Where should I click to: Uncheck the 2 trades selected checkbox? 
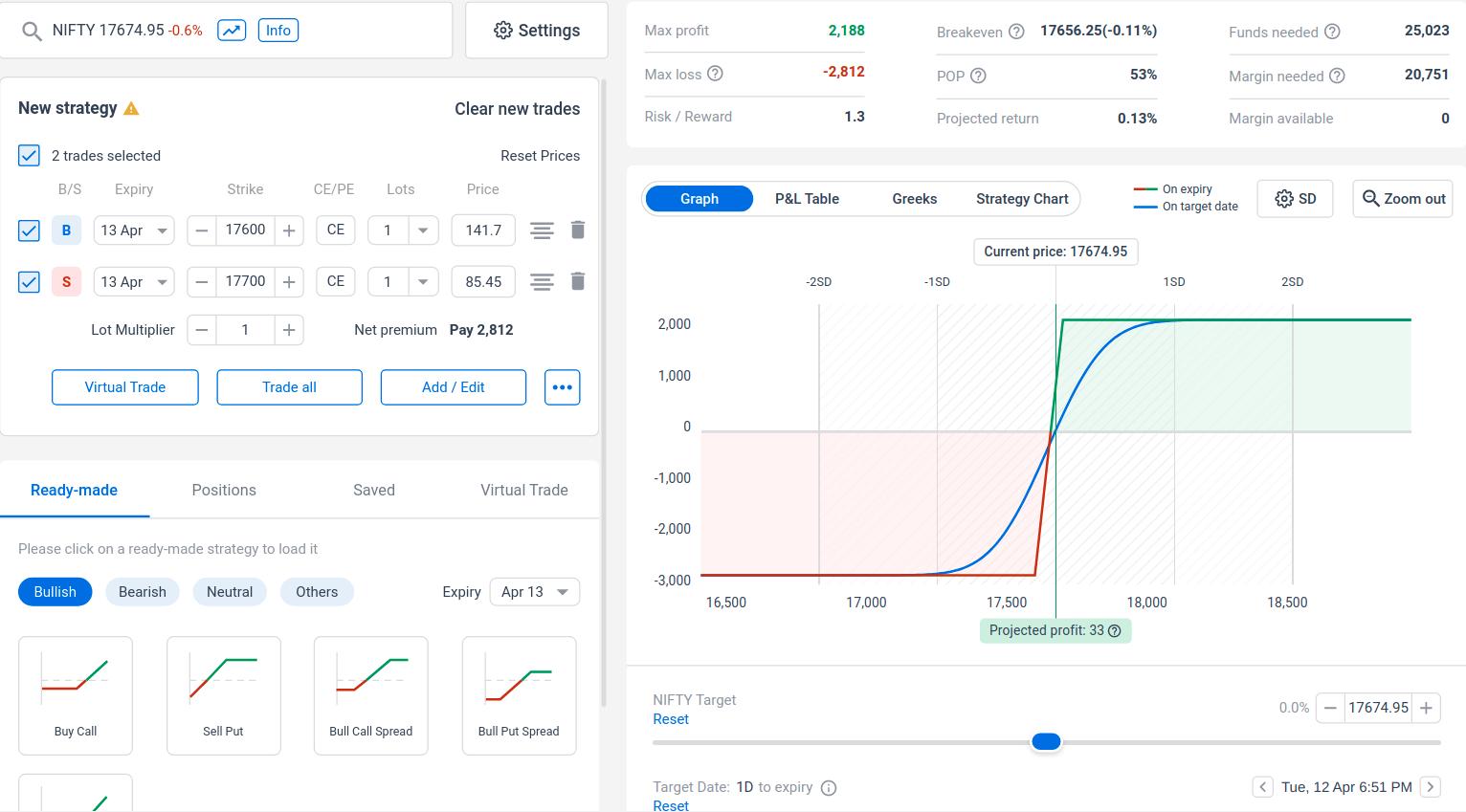pyautogui.click(x=28, y=155)
